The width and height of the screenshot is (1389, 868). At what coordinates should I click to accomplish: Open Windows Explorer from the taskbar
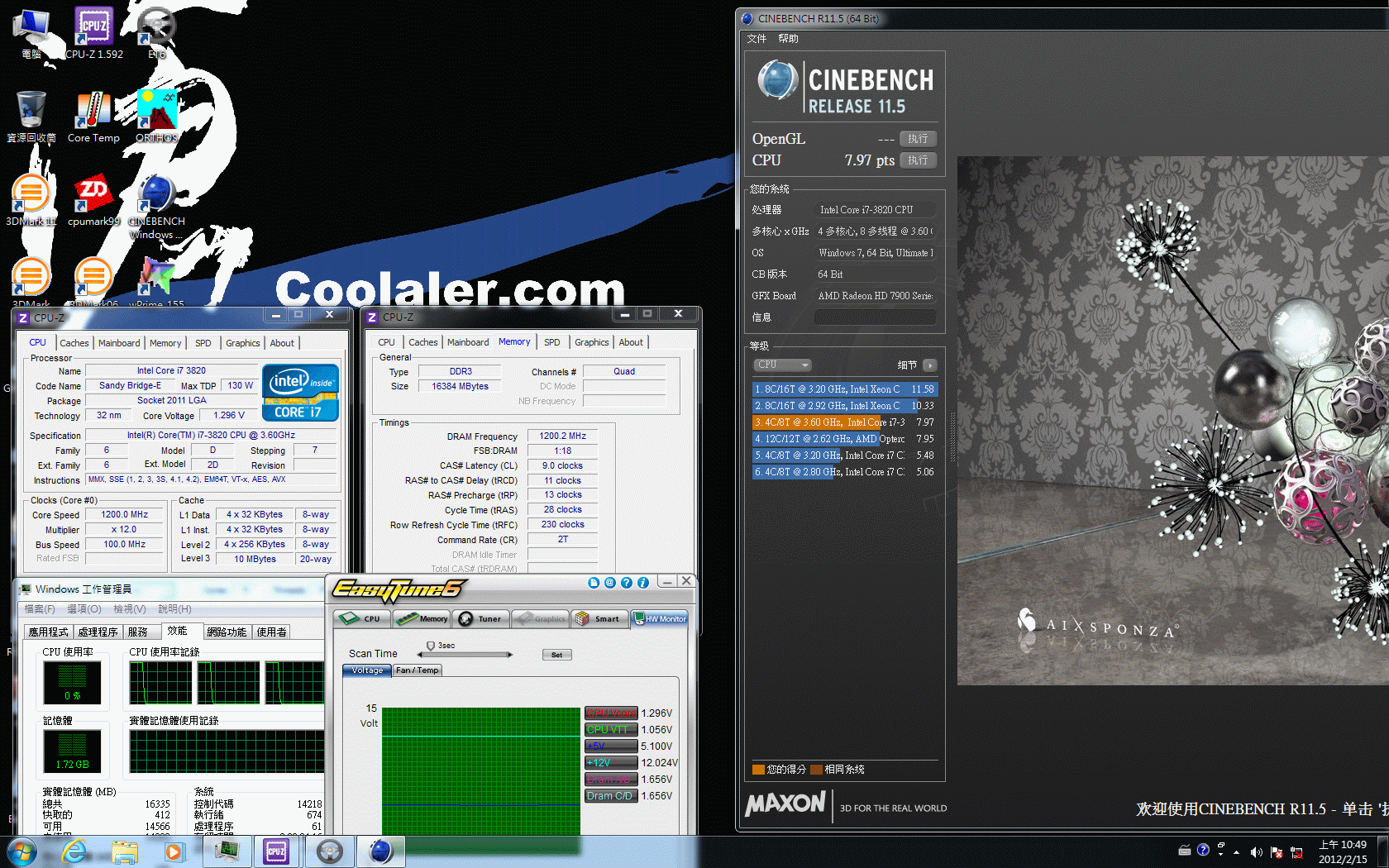(124, 851)
